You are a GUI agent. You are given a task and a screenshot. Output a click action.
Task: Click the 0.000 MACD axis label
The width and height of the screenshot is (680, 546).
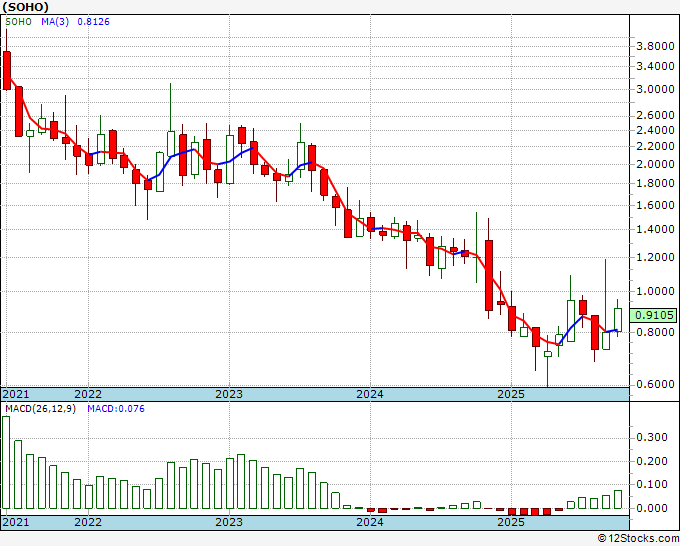(x=651, y=508)
